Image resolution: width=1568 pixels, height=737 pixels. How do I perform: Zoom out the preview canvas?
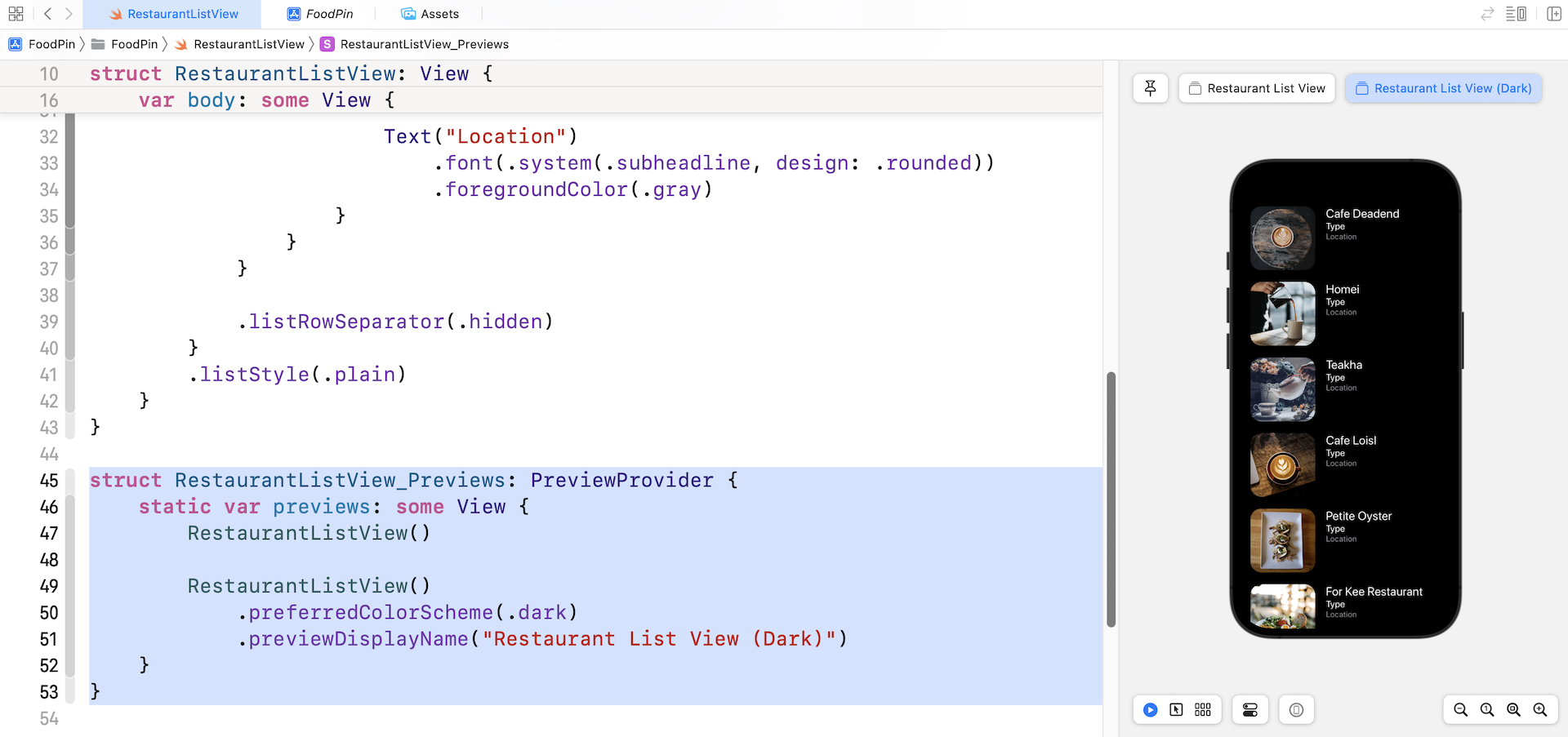pyautogui.click(x=1460, y=710)
